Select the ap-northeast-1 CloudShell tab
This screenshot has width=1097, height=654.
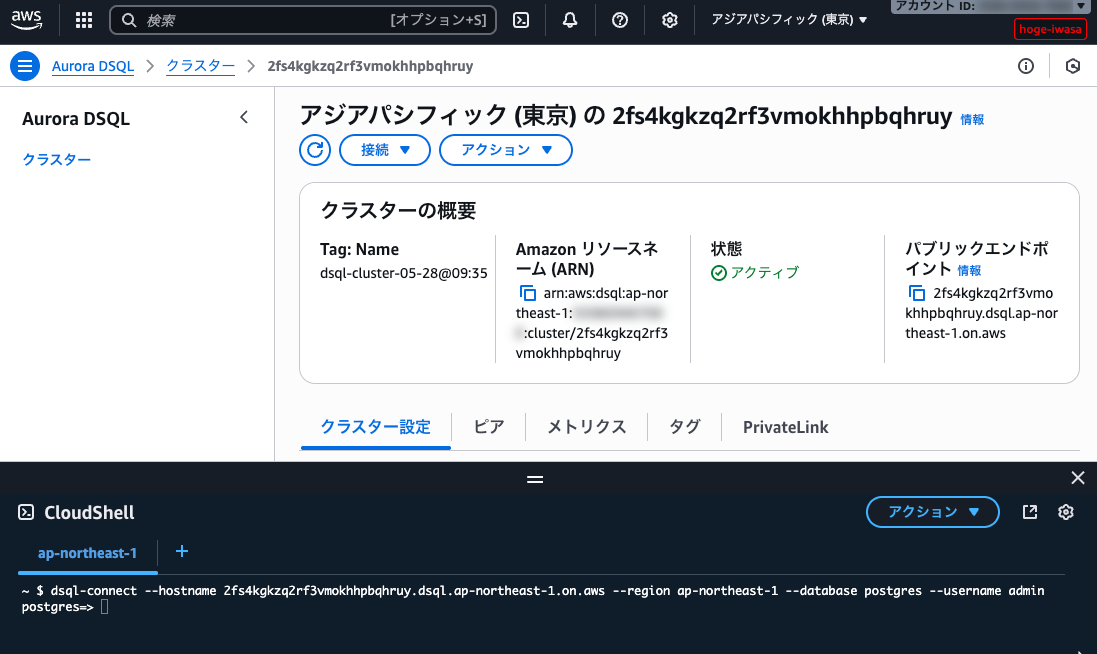click(x=87, y=553)
